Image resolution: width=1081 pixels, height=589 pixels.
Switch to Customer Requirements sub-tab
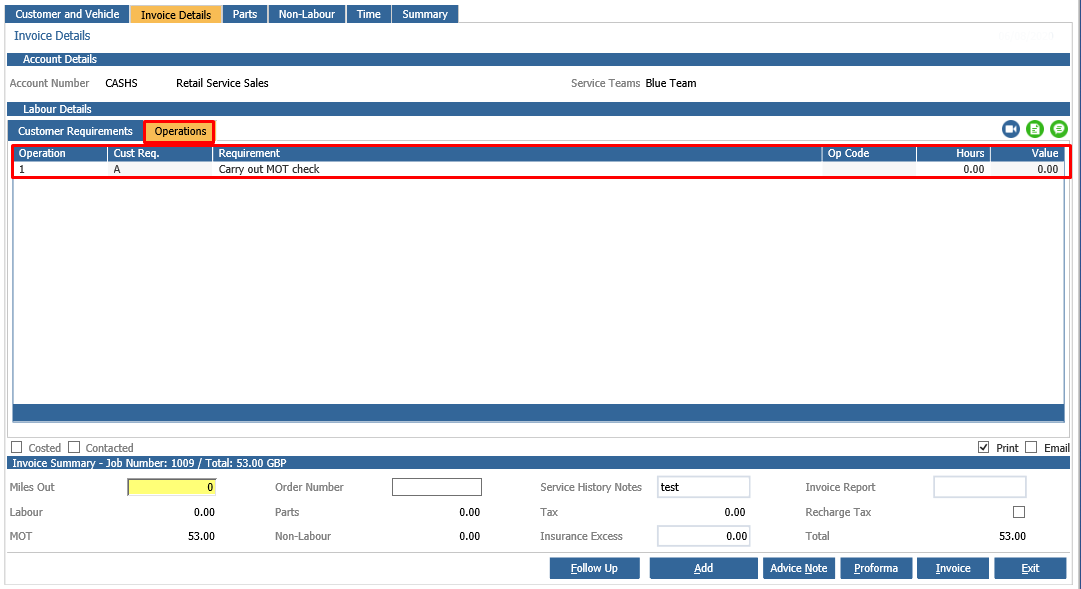(x=75, y=131)
